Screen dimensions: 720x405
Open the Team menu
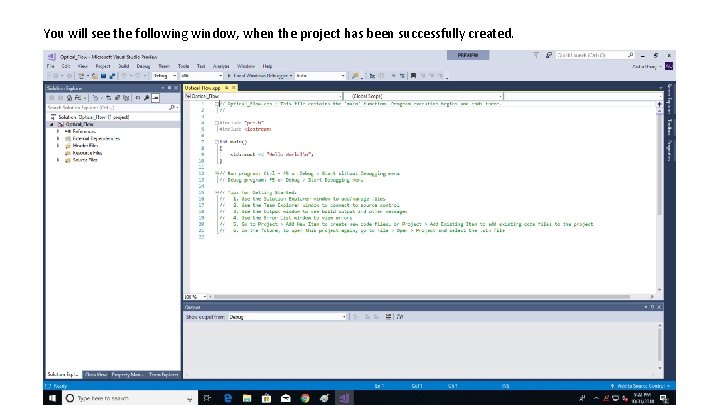(164, 66)
